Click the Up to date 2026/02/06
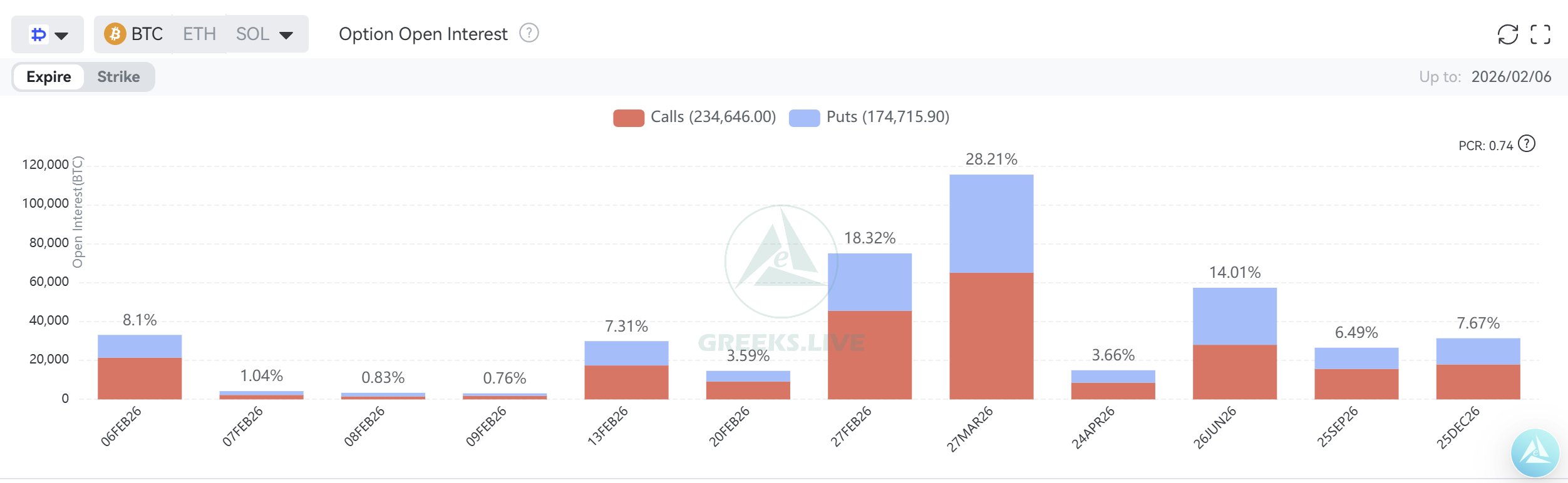 [x=1511, y=77]
